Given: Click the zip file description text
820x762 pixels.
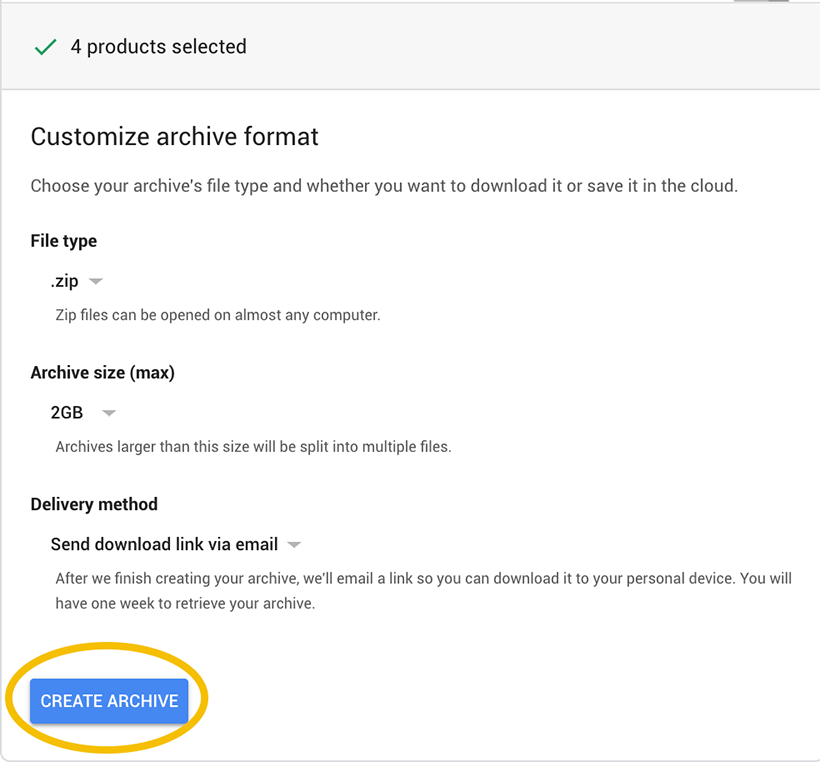Looking at the screenshot, I should pos(220,314).
